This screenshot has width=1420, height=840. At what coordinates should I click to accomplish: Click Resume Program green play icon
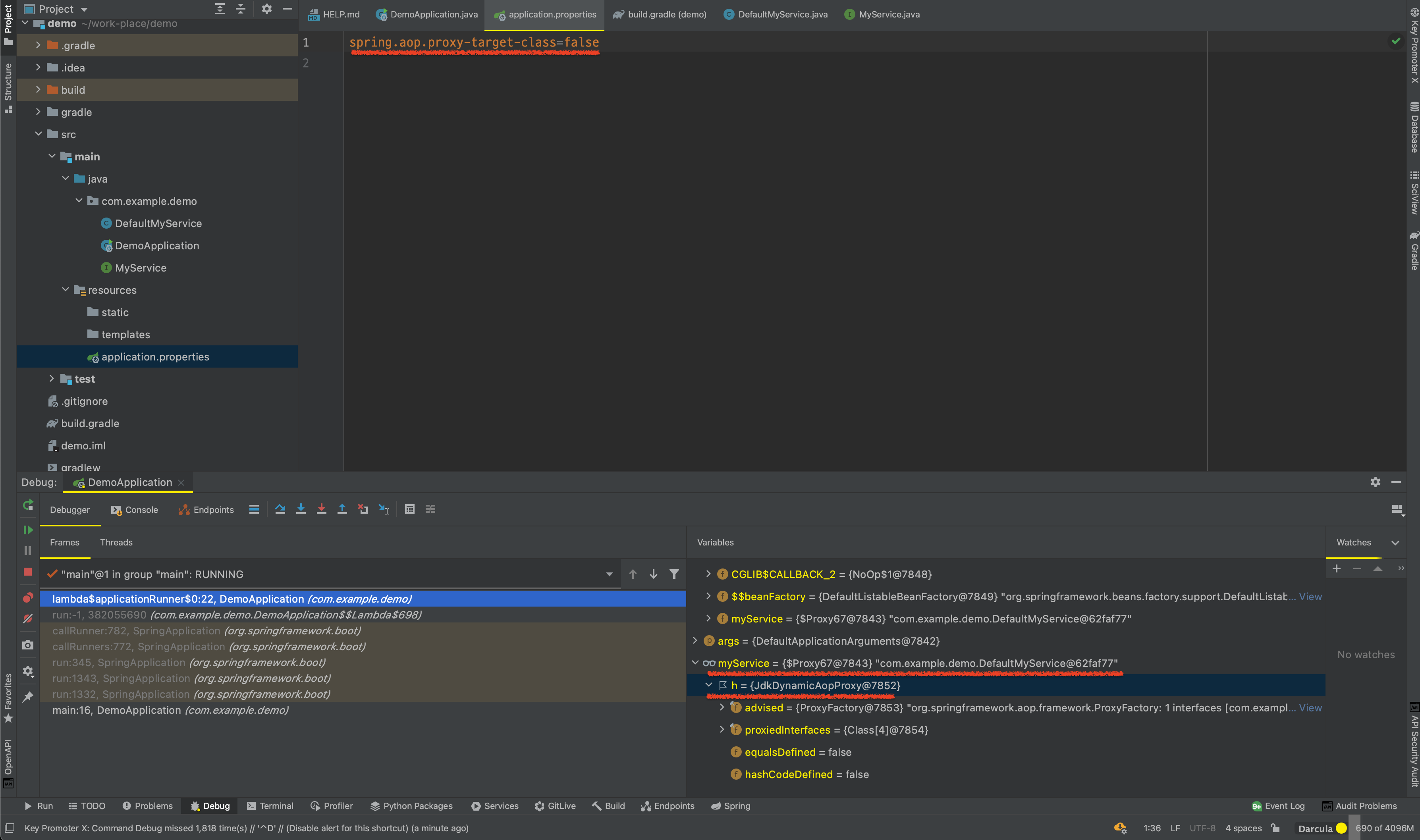click(27, 530)
